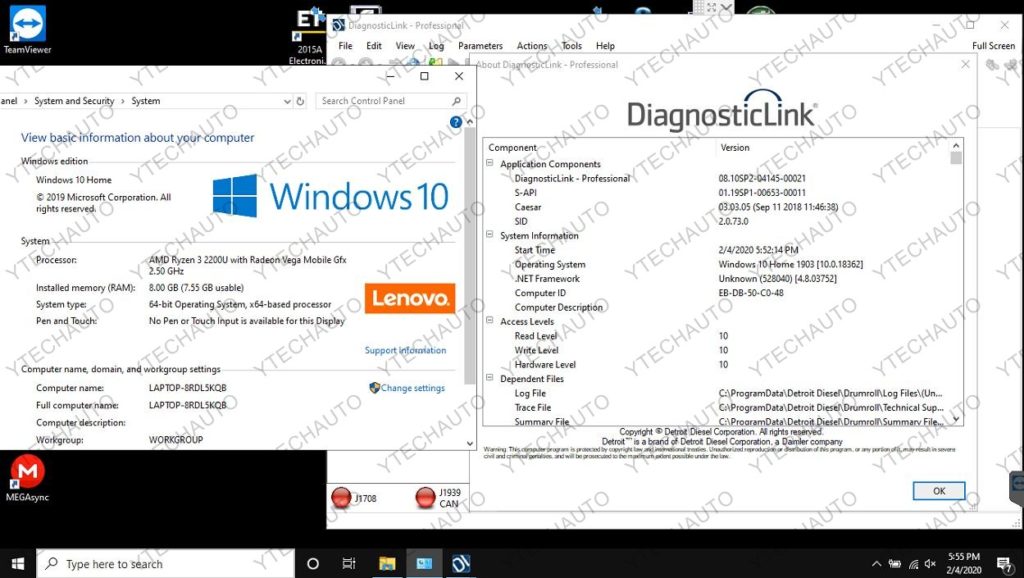The height and width of the screenshot is (578, 1024).
Task: Open the Help menu in DiagnosticLink
Action: click(605, 46)
